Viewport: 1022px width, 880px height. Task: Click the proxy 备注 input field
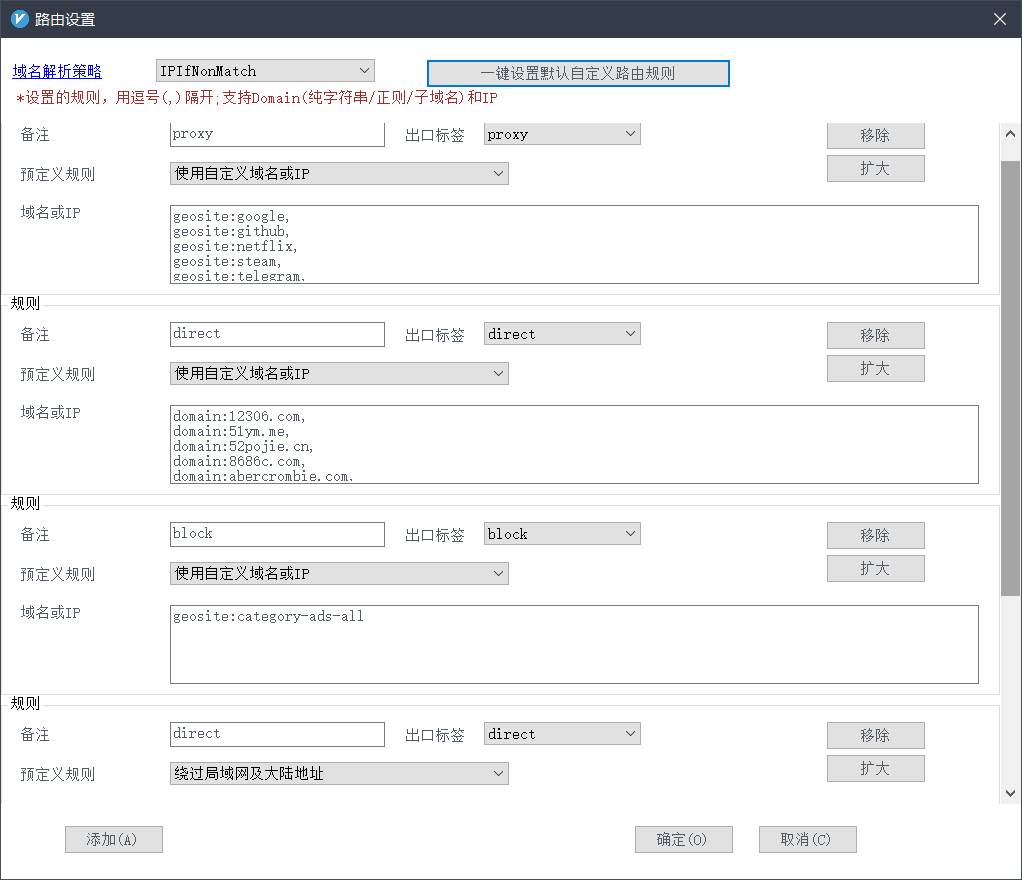pos(277,133)
